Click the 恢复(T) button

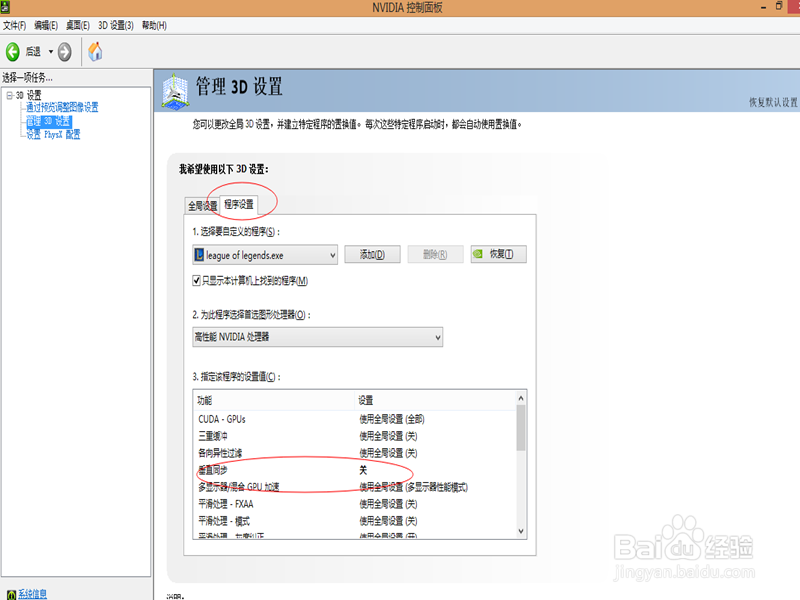(x=498, y=254)
